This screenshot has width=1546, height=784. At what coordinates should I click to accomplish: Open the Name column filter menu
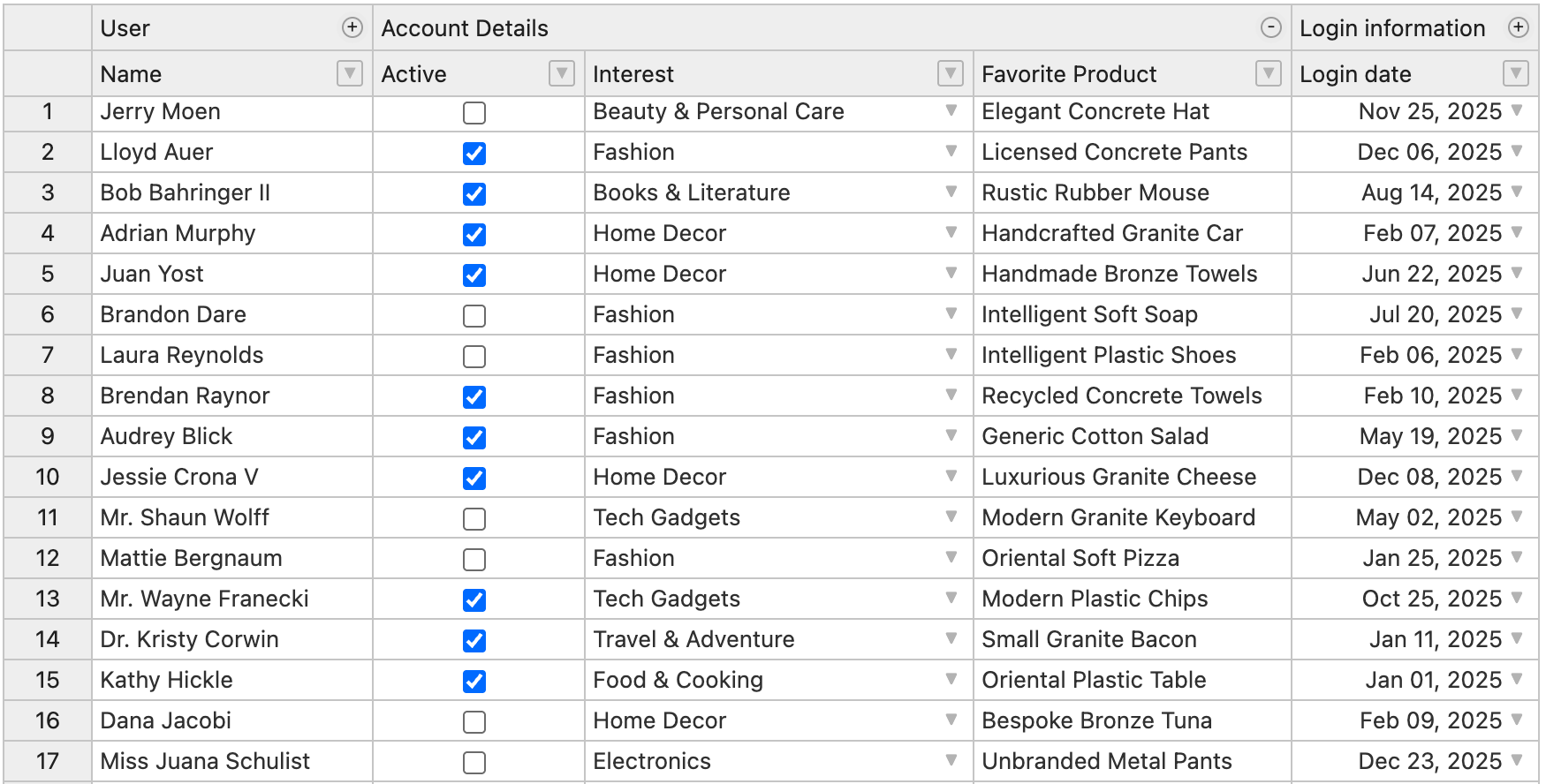click(x=350, y=73)
